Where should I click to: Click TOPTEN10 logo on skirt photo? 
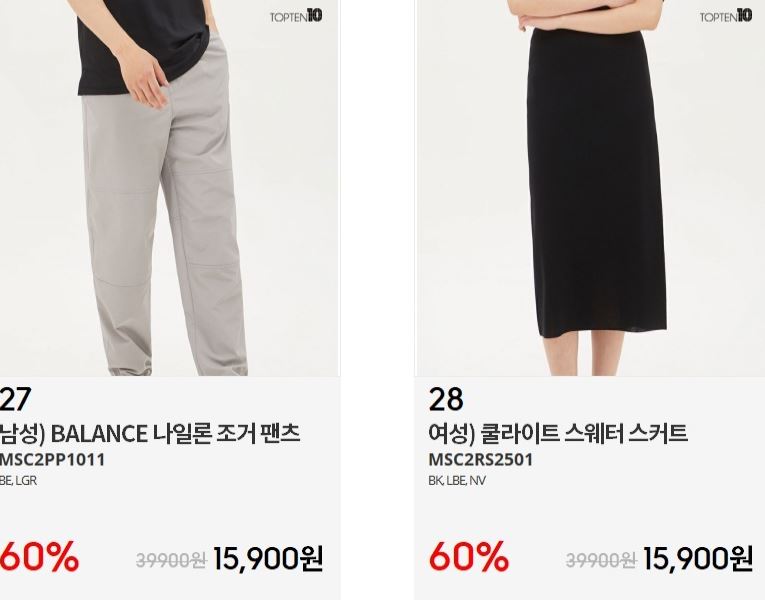(x=726, y=16)
